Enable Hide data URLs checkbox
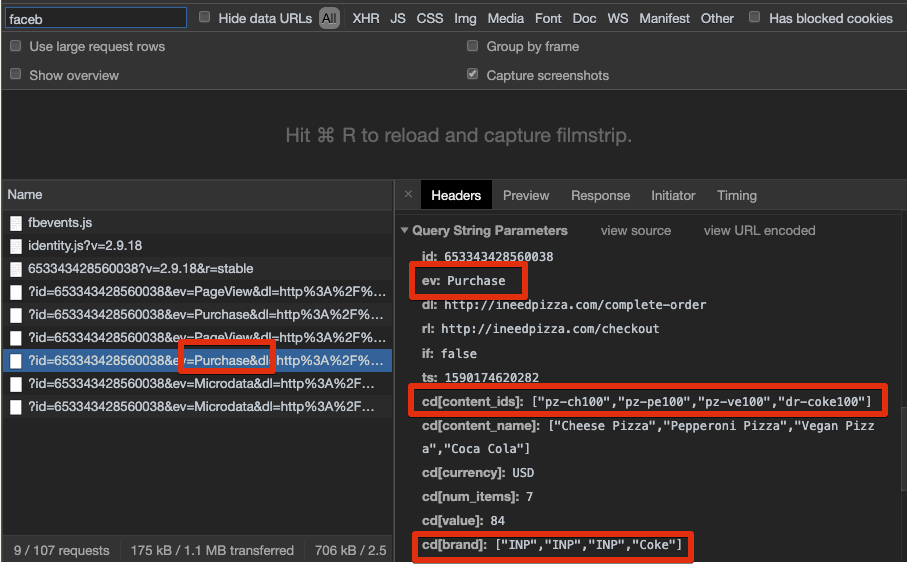 click(x=205, y=18)
